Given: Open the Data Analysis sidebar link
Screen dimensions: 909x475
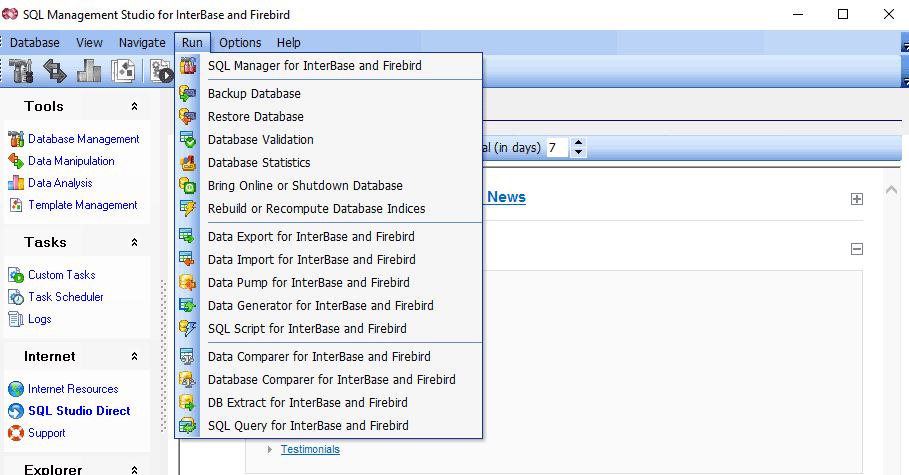Looking at the screenshot, I should click(60, 183).
